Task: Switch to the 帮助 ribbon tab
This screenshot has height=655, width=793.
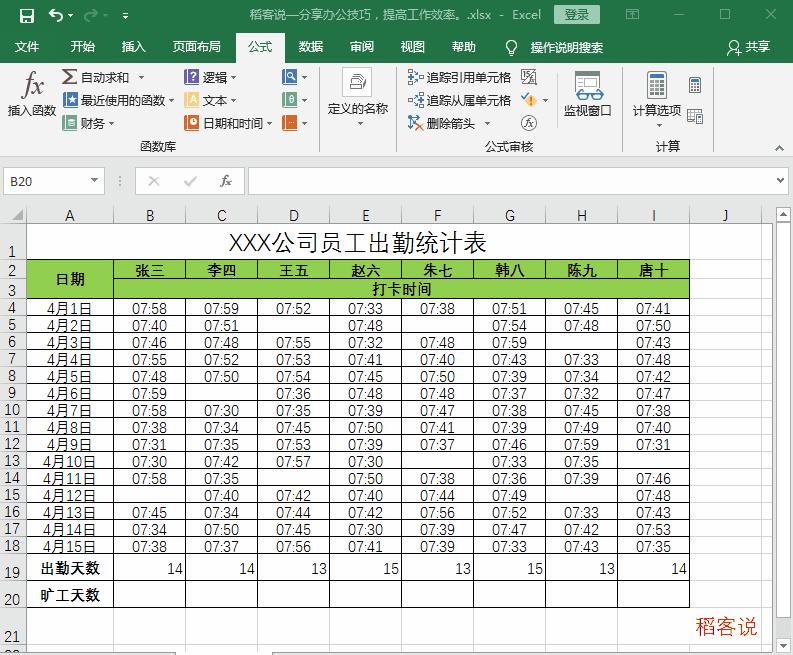Action: pyautogui.click(x=463, y=47)
